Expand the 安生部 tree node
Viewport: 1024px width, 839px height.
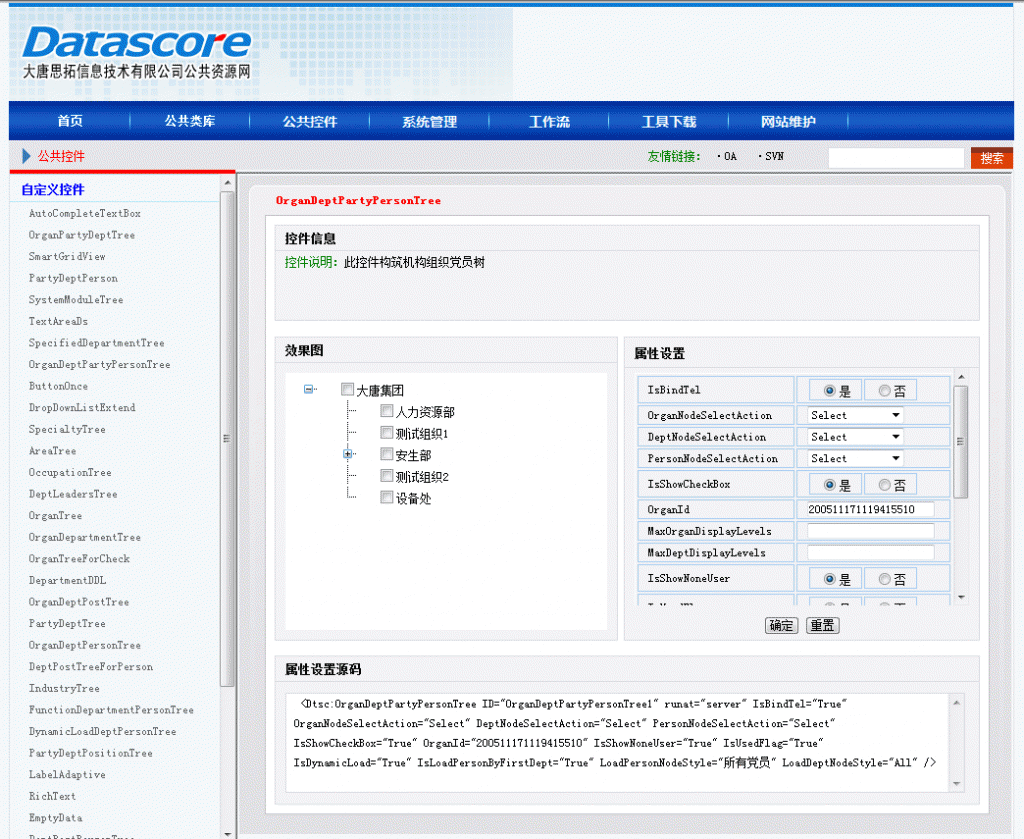coord(349,455)
